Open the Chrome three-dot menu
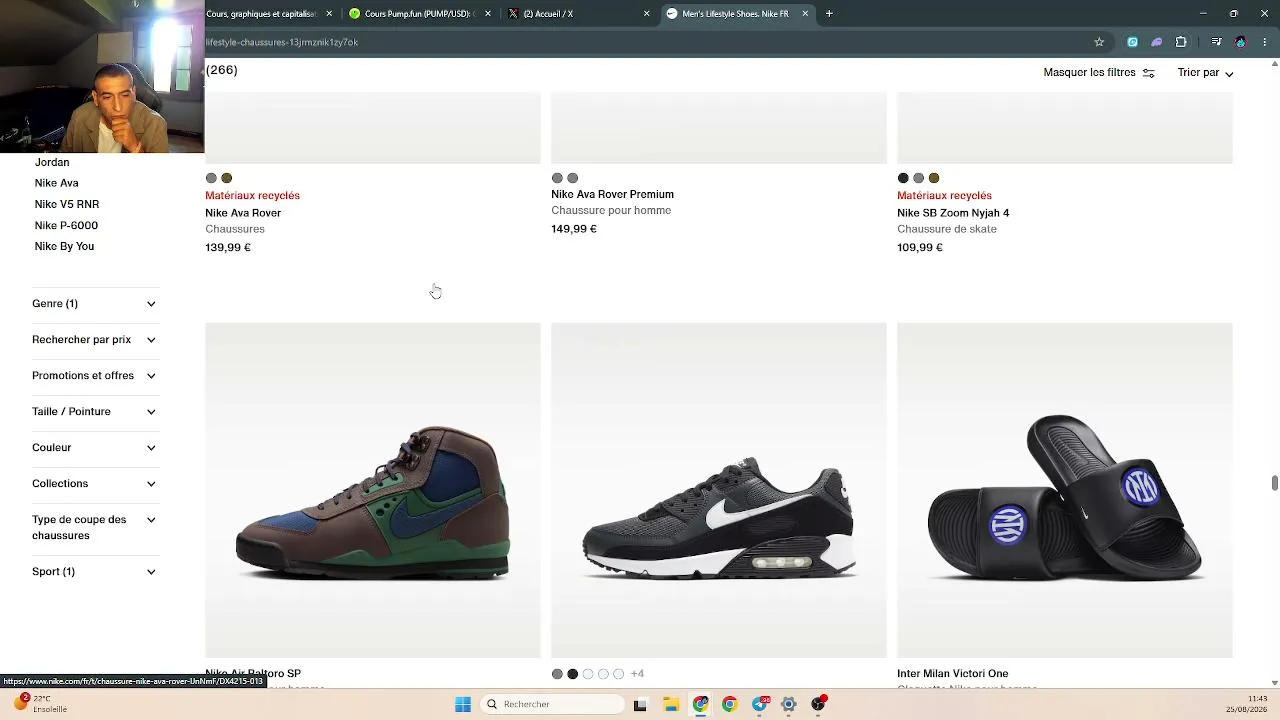The width and height of the screenshot is (1280, 720). pyautogui.click(x=1265, y=42)
